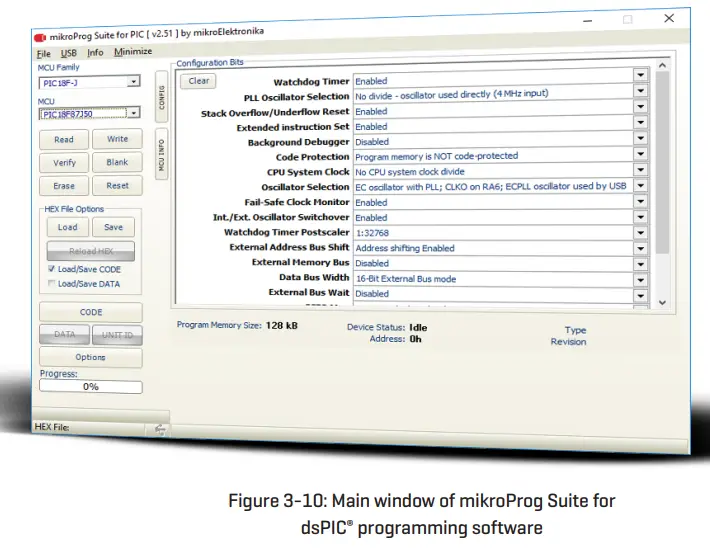Expand the PLL Oscillator Selection dropdown arrow
Screen dimensions: 710x553
pos(641,91)
